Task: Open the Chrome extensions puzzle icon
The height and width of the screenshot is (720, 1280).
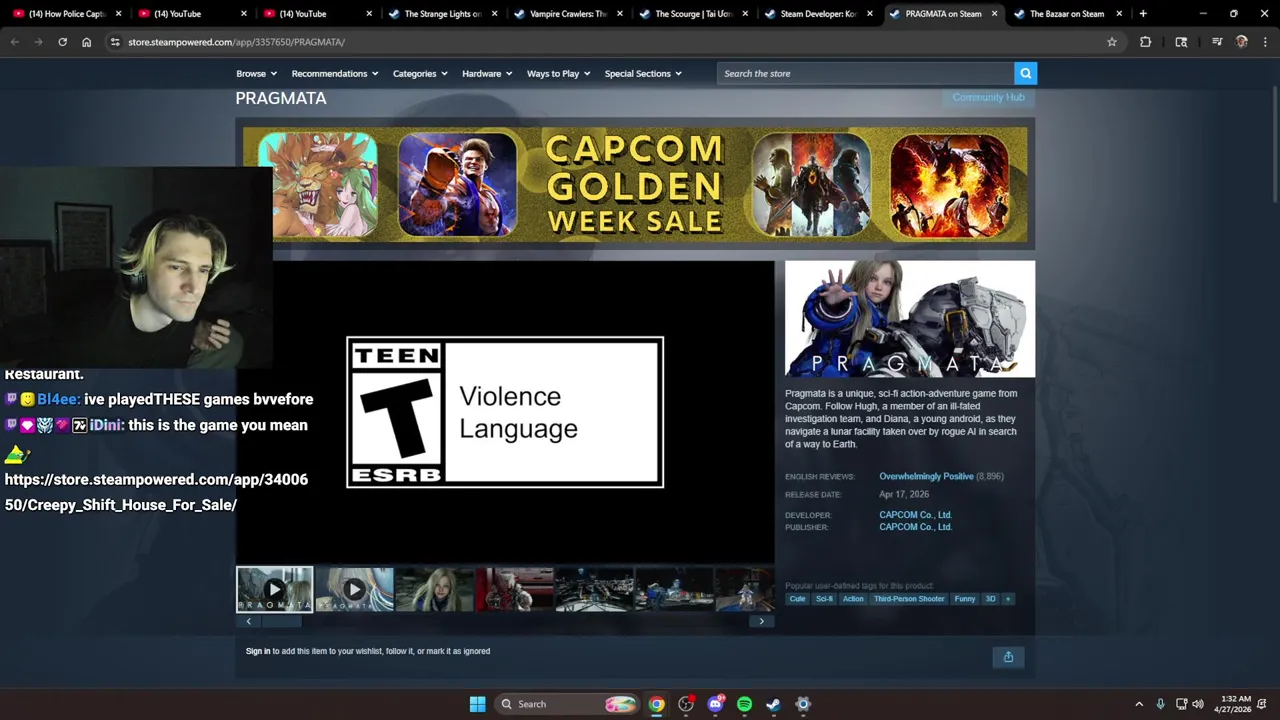Action: pyautogui.click(x=1145, y=42)
